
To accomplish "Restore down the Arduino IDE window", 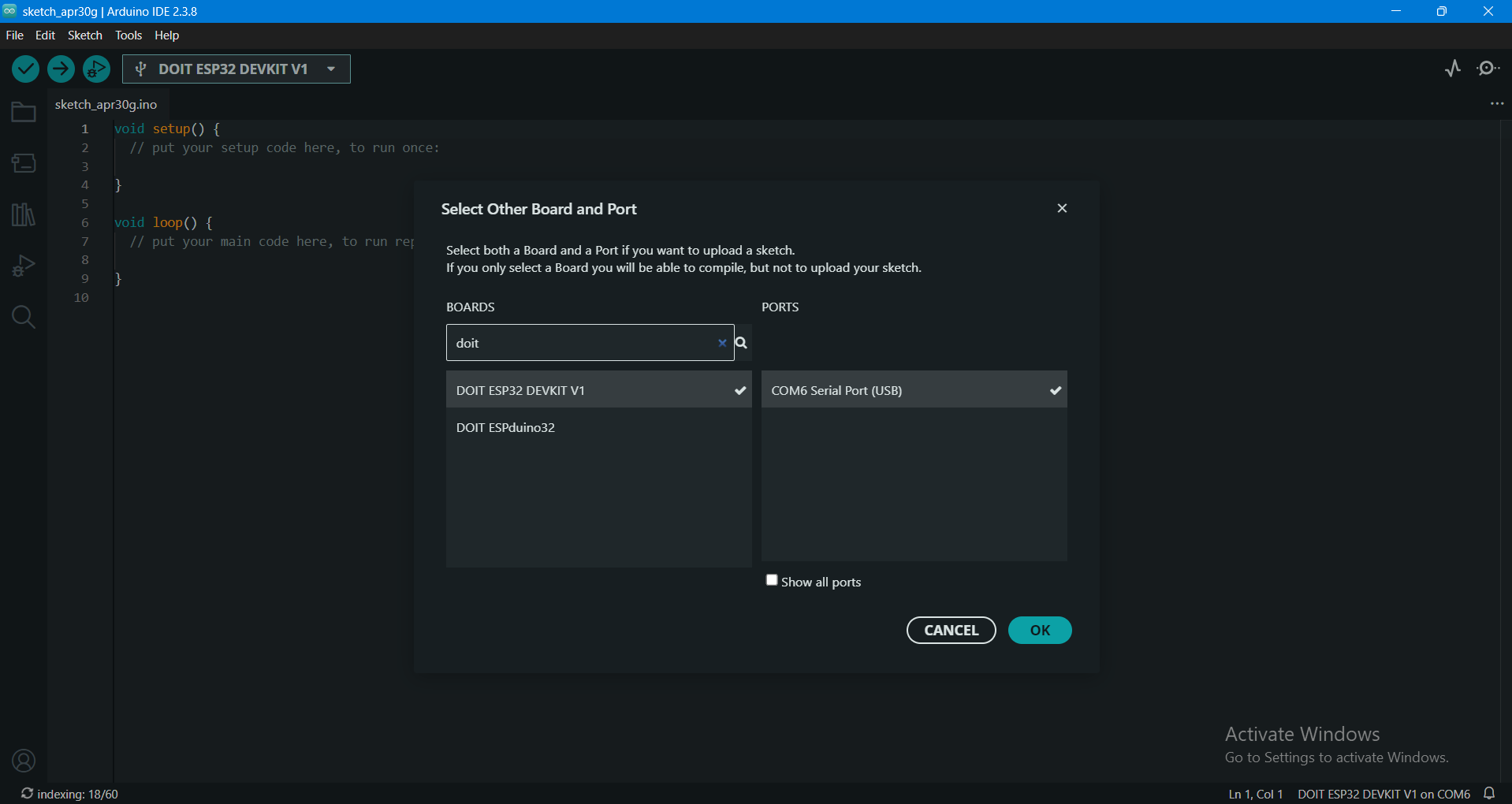I will click(1442, 11).
